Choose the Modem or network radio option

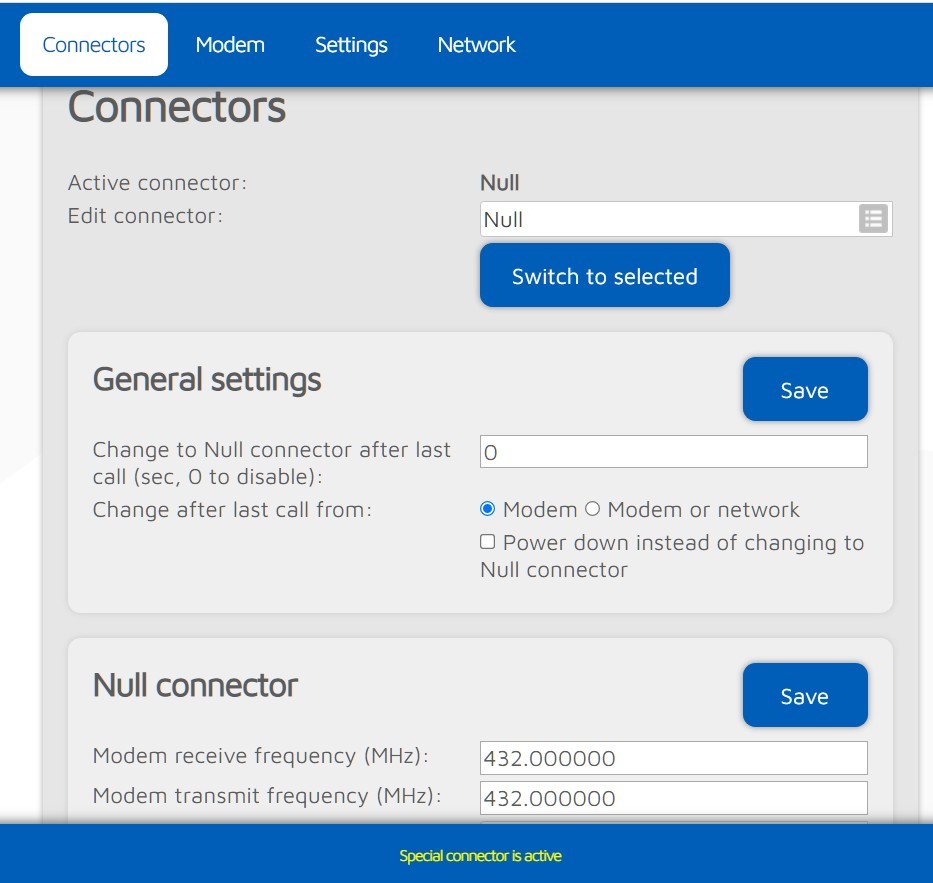(x=592, y=509)
